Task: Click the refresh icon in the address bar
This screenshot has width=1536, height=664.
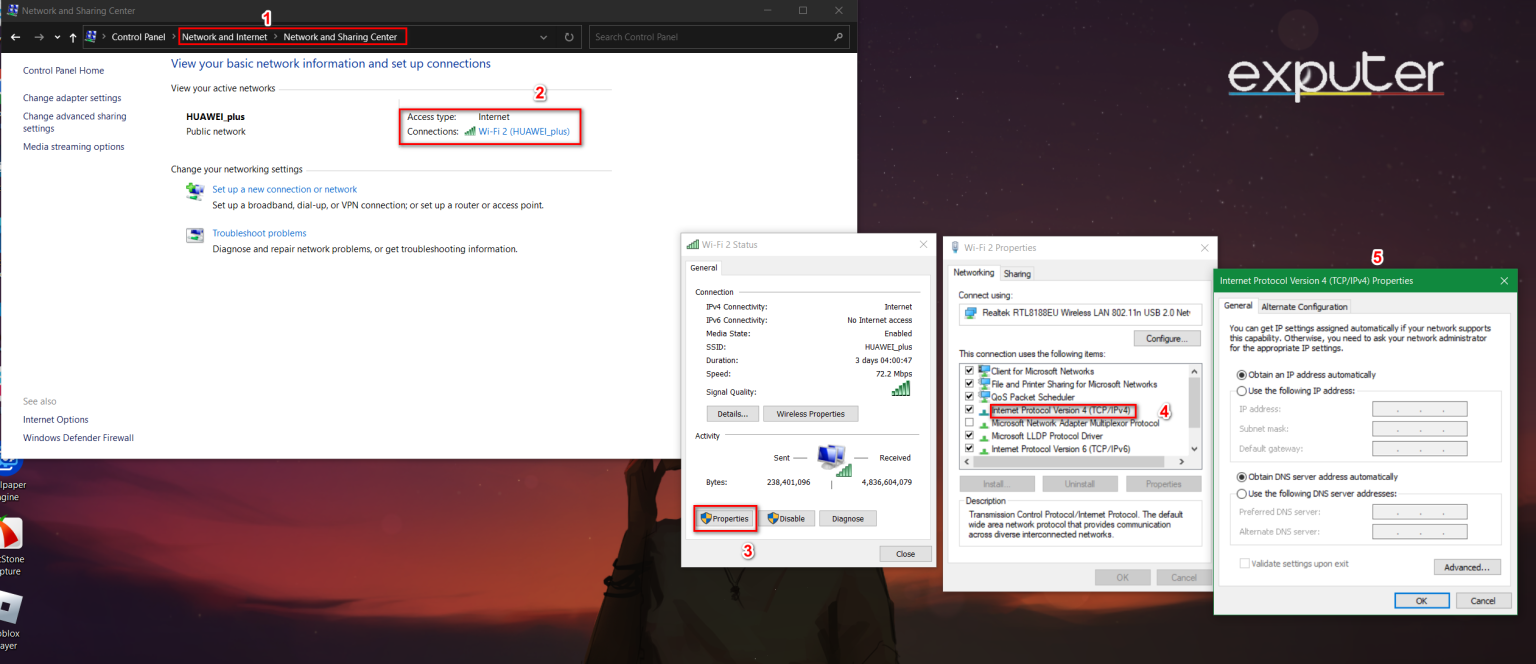Action: coord(568,36)
